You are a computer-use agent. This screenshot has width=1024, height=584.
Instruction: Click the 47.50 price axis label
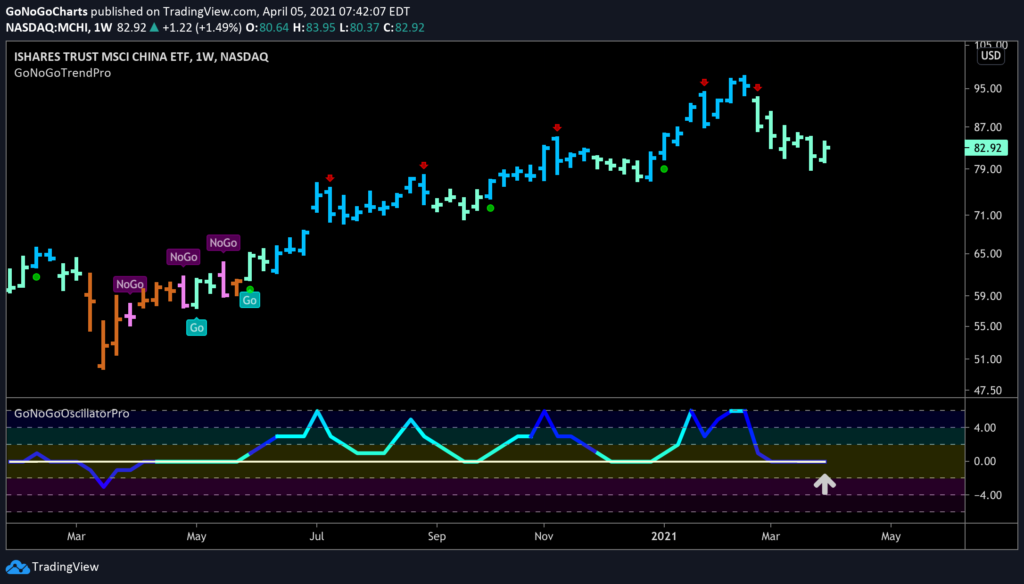click(987, 390)
